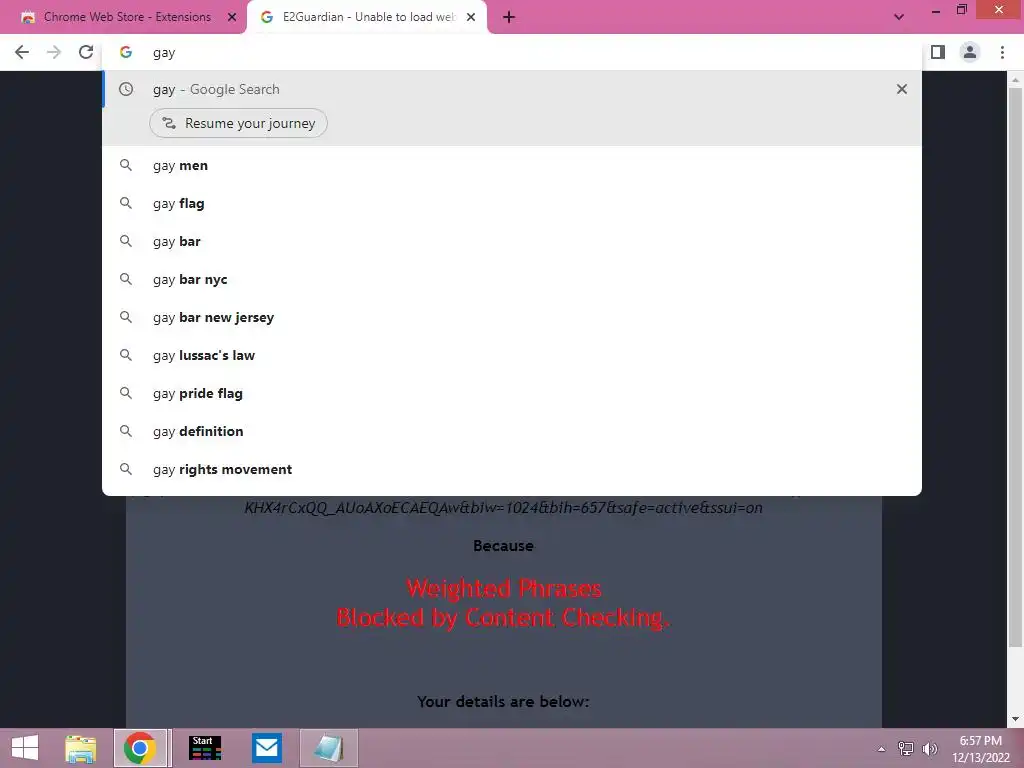Open the tab search chevron

899,17
